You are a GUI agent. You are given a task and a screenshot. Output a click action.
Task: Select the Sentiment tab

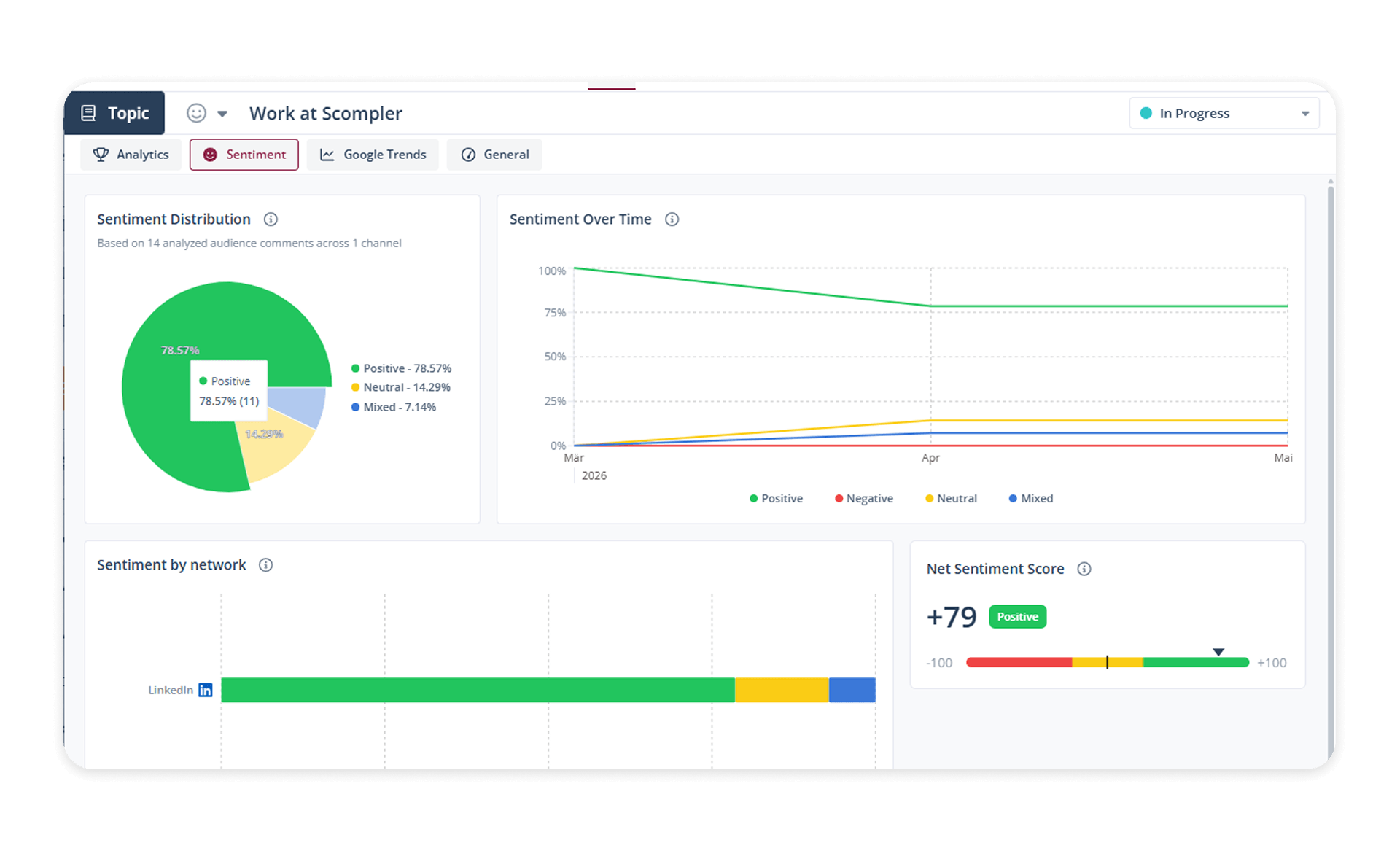(244, 155)
